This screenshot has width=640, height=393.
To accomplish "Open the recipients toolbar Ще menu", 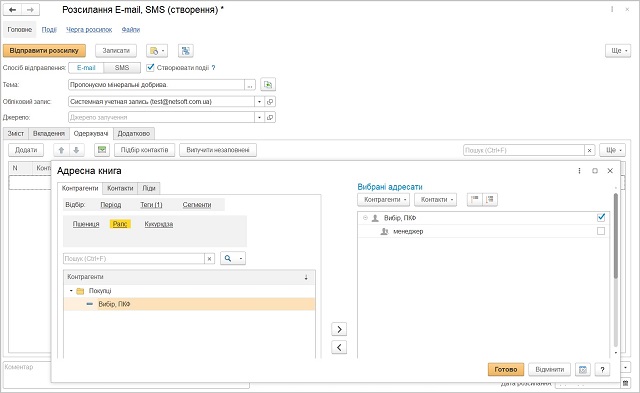I will pyautogui.click(x=613, y=150).
